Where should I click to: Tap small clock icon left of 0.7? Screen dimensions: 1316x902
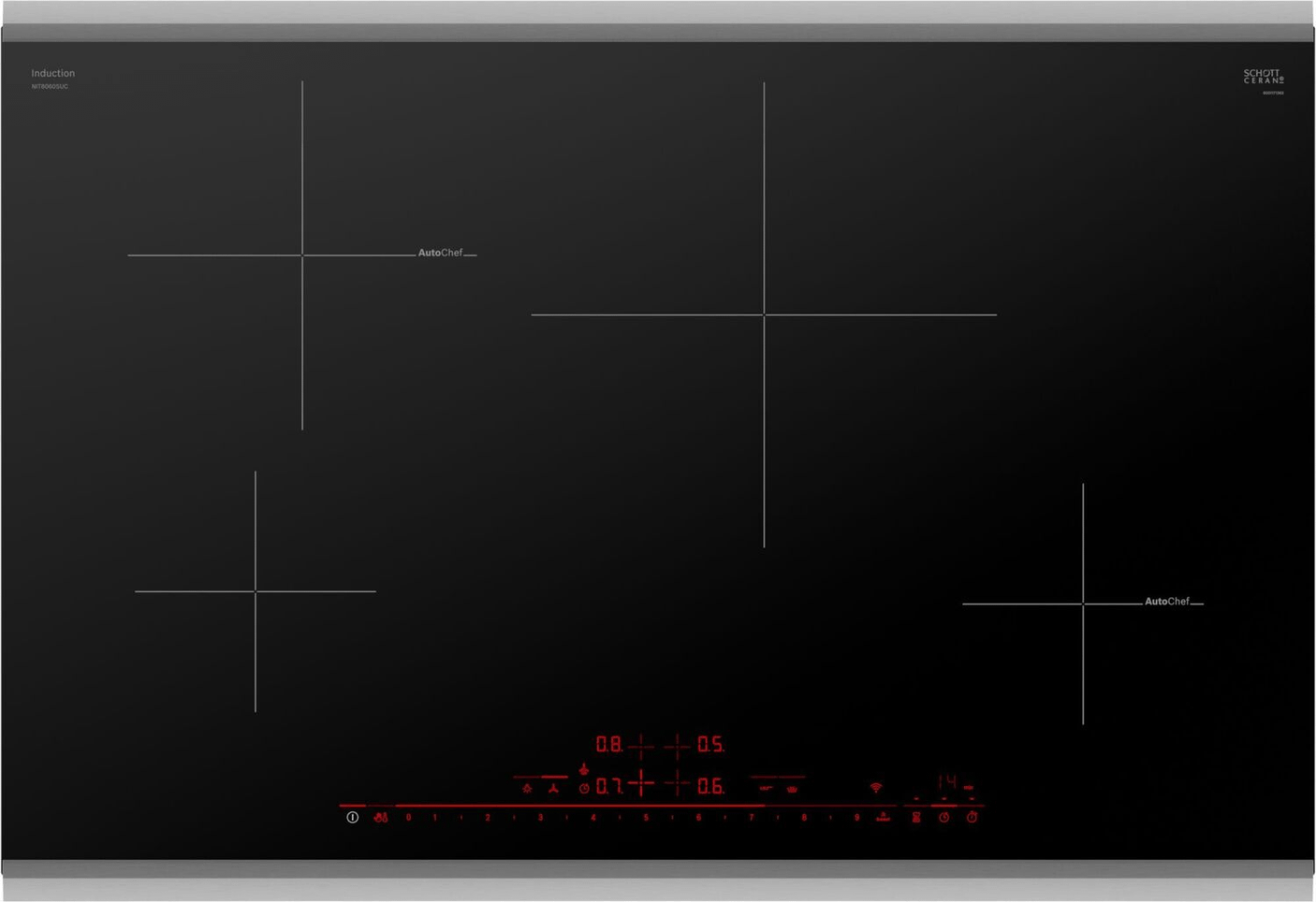click(584, 789)
